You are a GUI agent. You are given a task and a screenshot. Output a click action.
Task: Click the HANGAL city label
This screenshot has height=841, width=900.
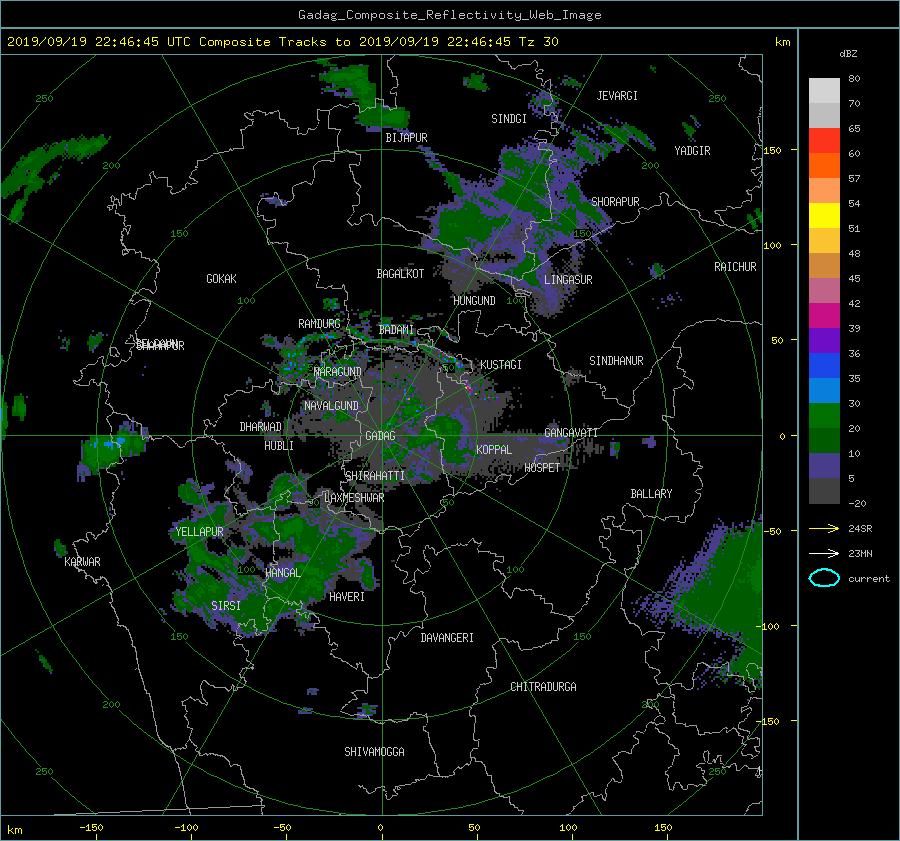coord(282,572)
